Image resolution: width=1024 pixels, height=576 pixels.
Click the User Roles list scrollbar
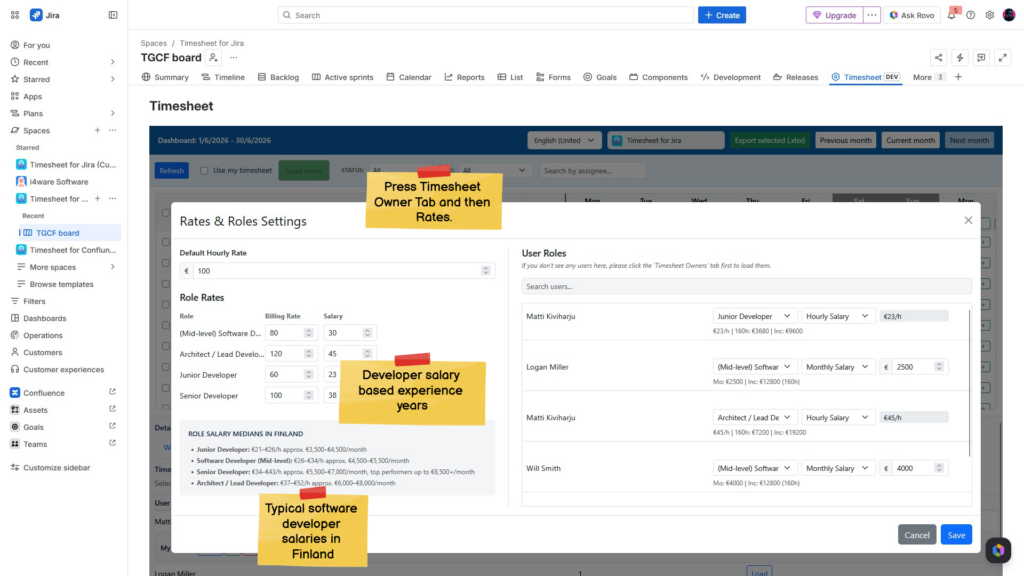[x=970, y=384]
